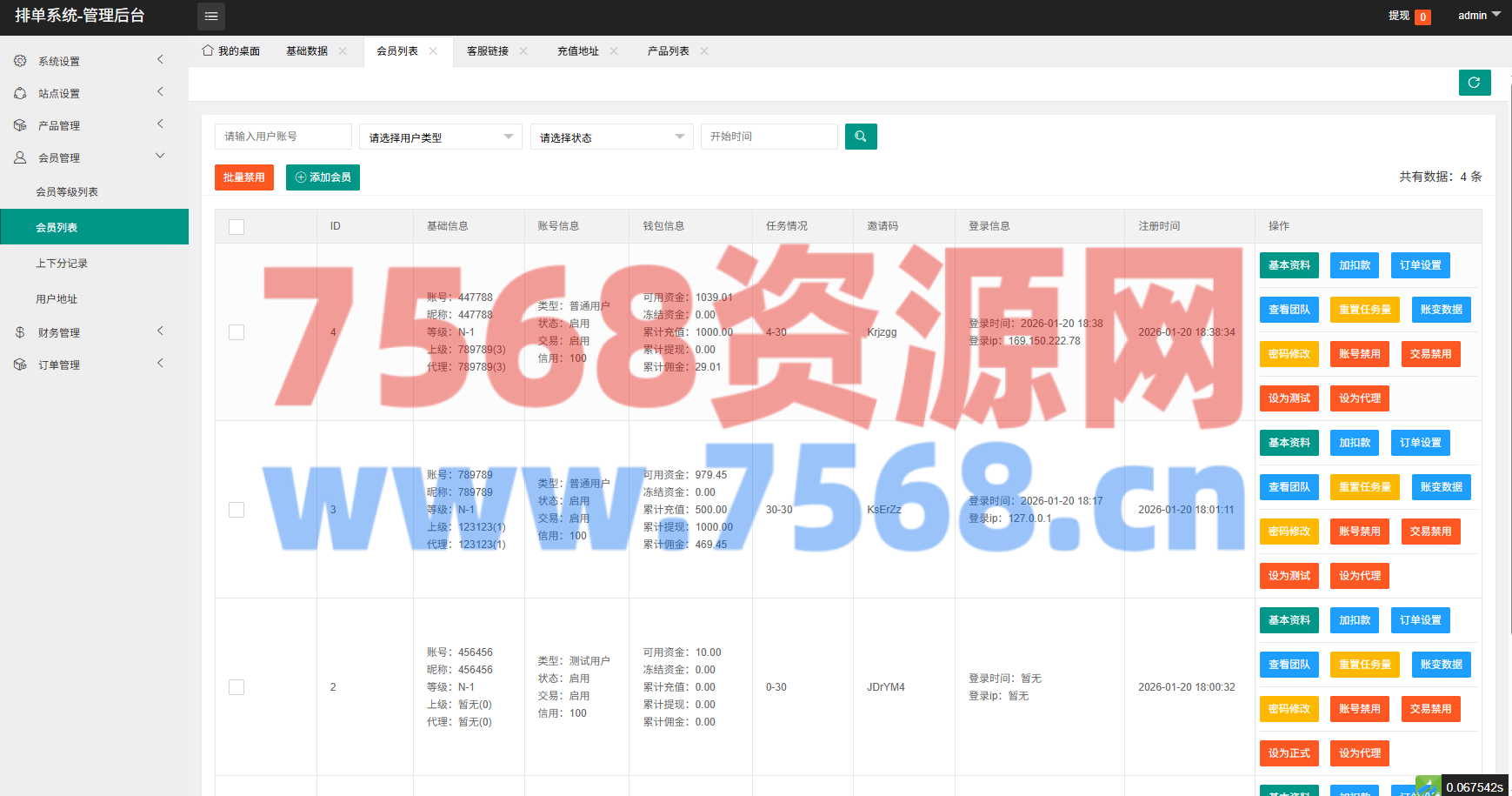Image resolution: width=1512 pixels, height=796 pixels.
Task: Close the 基础数据 tab with its X icon
Action: click(343, 51)
